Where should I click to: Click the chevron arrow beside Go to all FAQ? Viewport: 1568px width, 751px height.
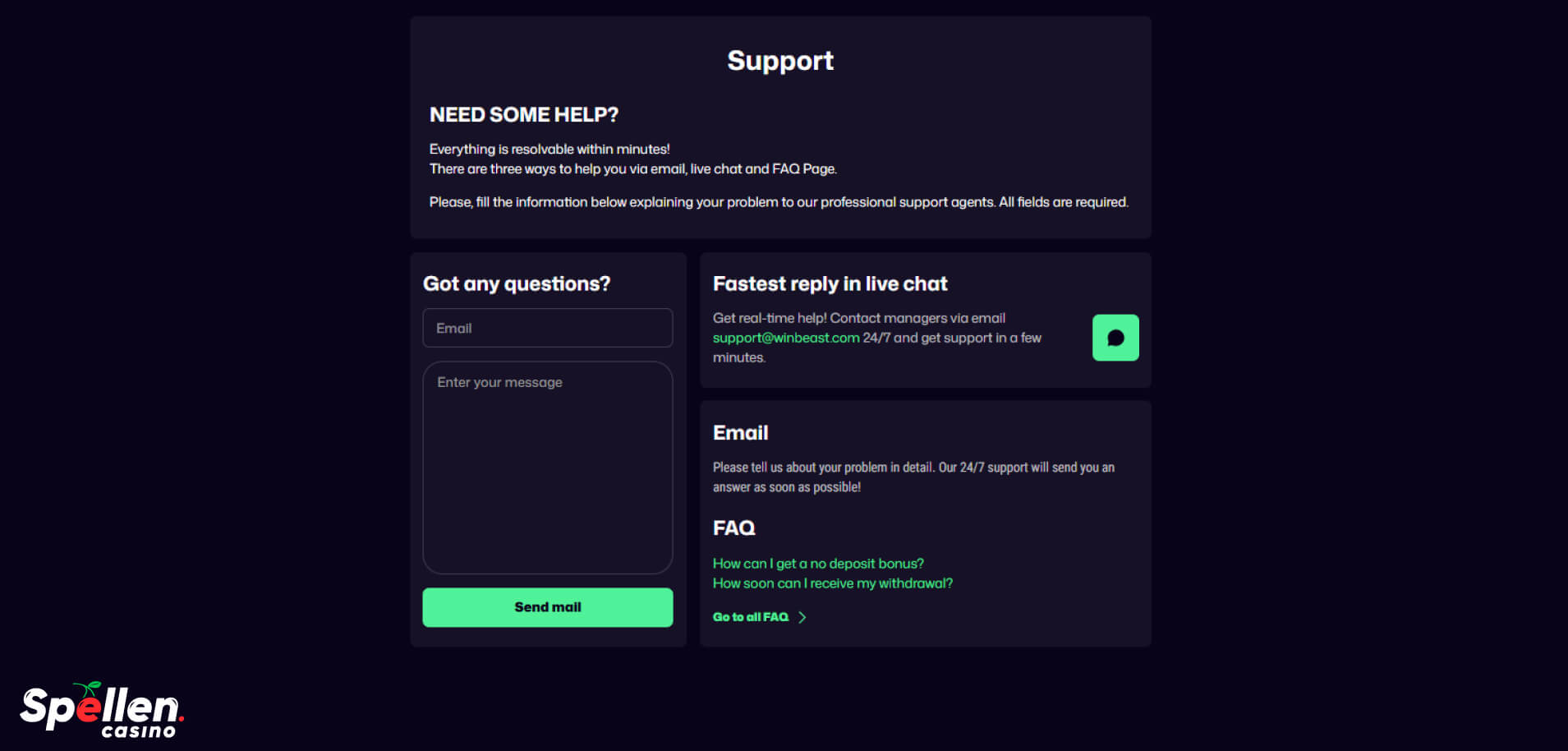(802, 617)
